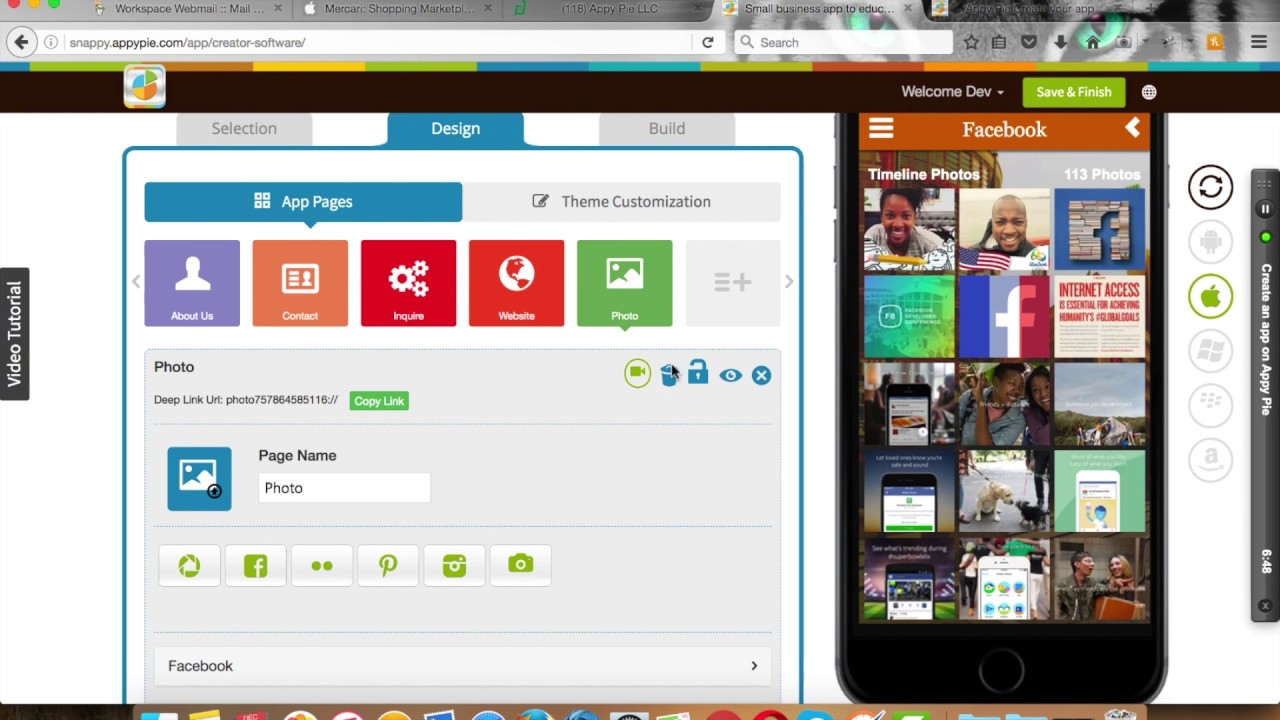This screenshot has width=1280, height=720.
Task: Switch preview to Windows device
Action: pyautogui.click(x=1210, y=351)
